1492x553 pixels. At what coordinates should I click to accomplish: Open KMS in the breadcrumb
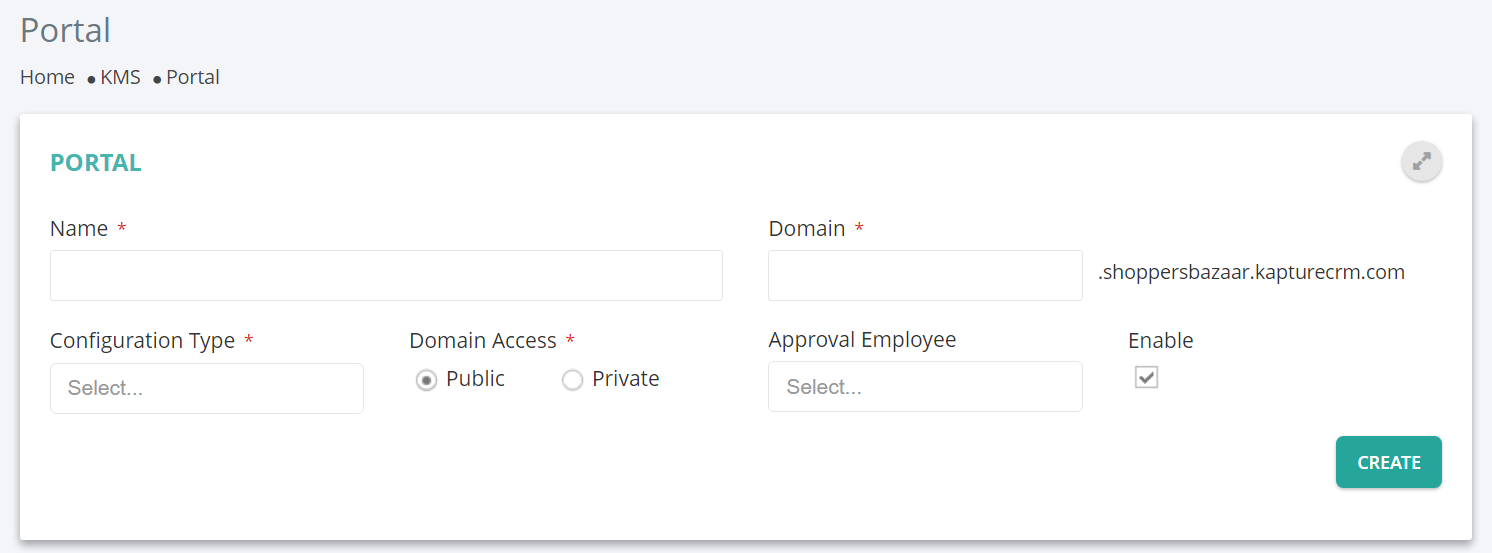[x=120, y=77]
